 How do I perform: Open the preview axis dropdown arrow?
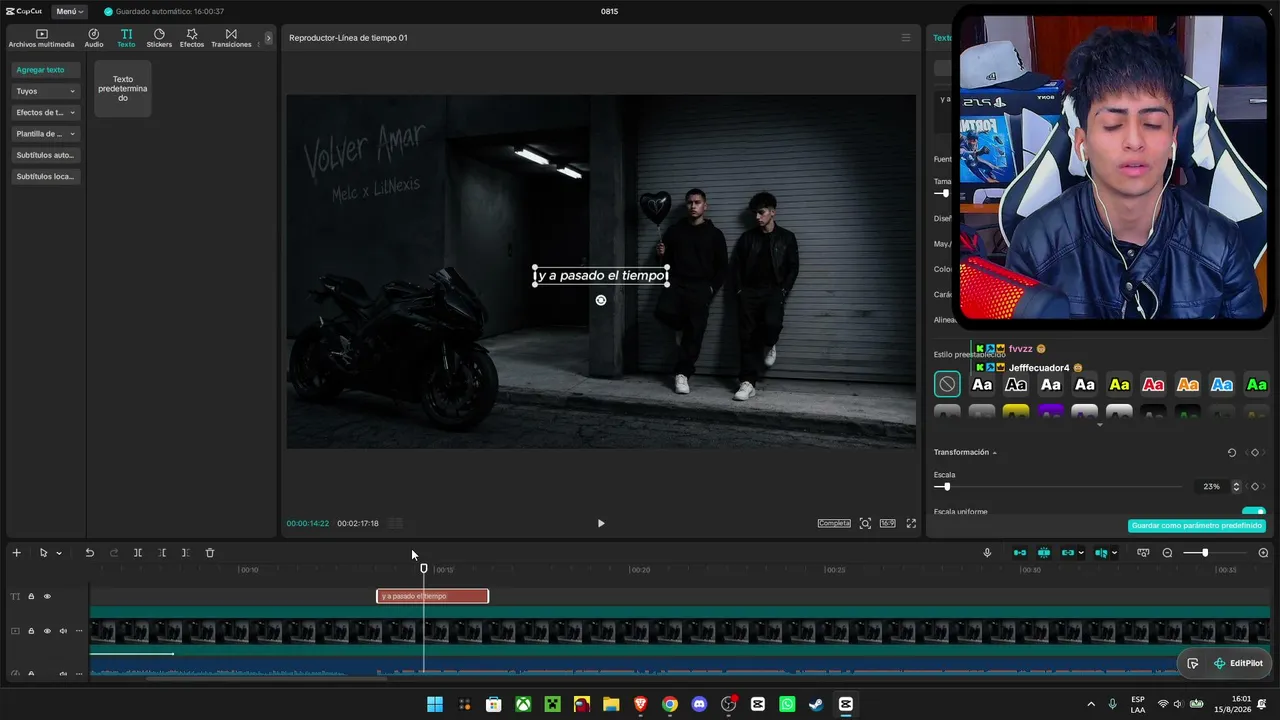(x=1115, y=553)
